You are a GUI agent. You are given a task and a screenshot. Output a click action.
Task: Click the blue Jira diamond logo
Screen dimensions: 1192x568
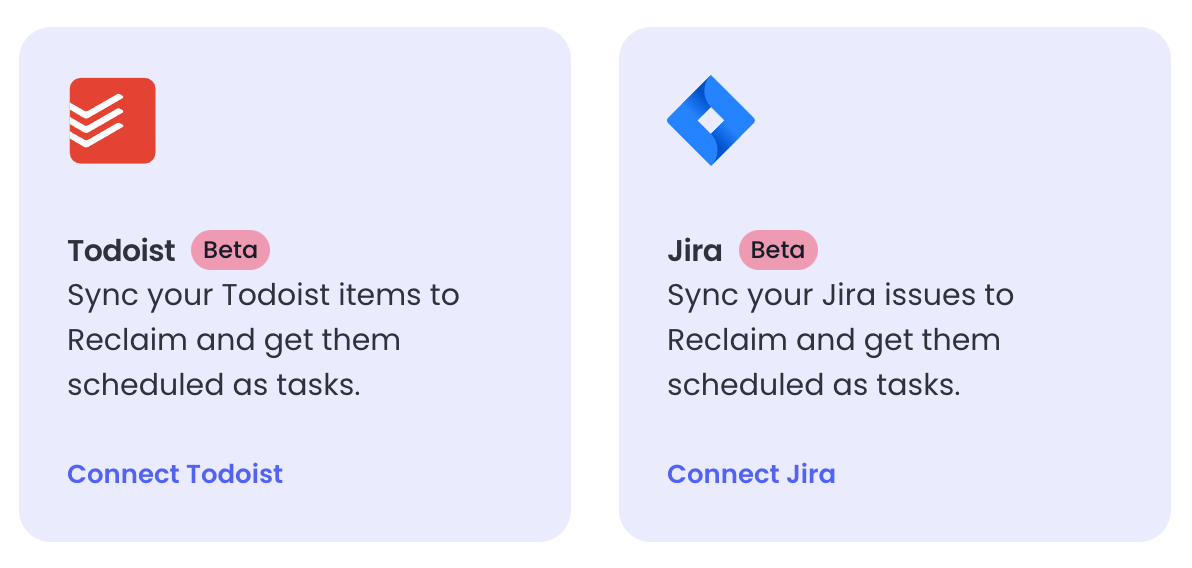(711, 120)
